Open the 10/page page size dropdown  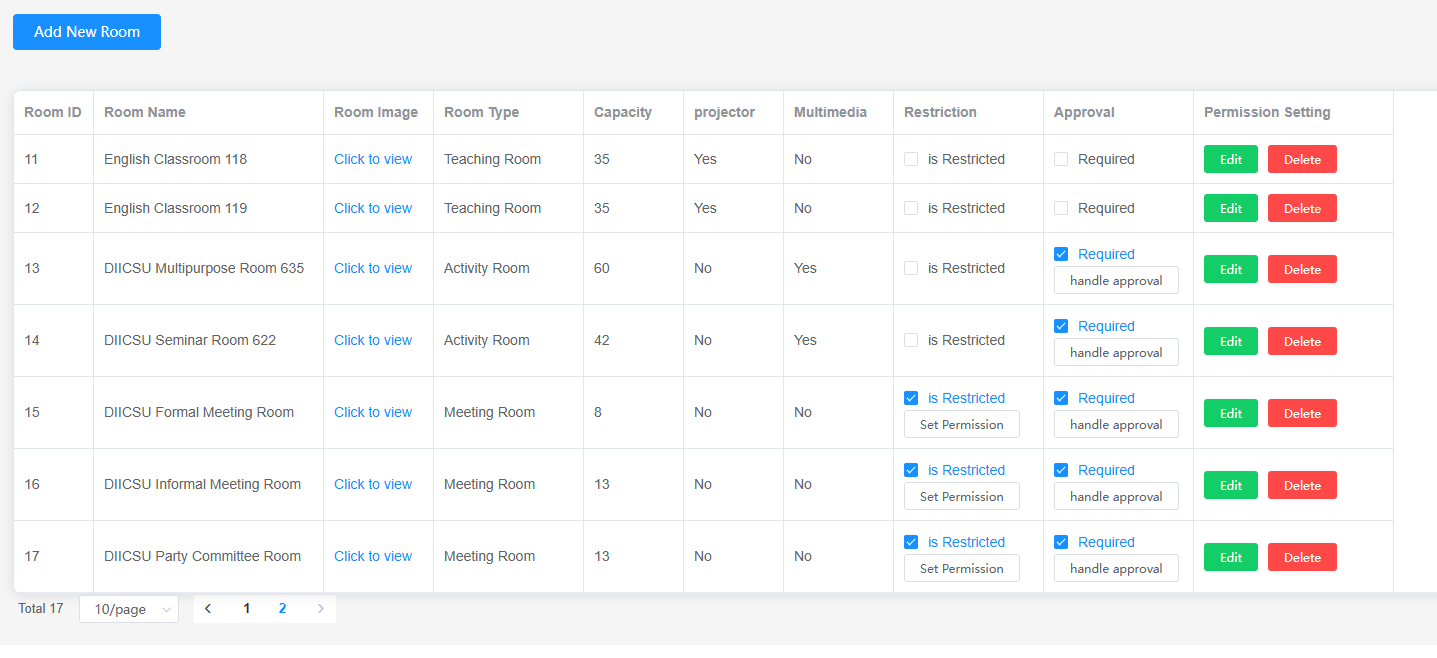coord(129,609)
